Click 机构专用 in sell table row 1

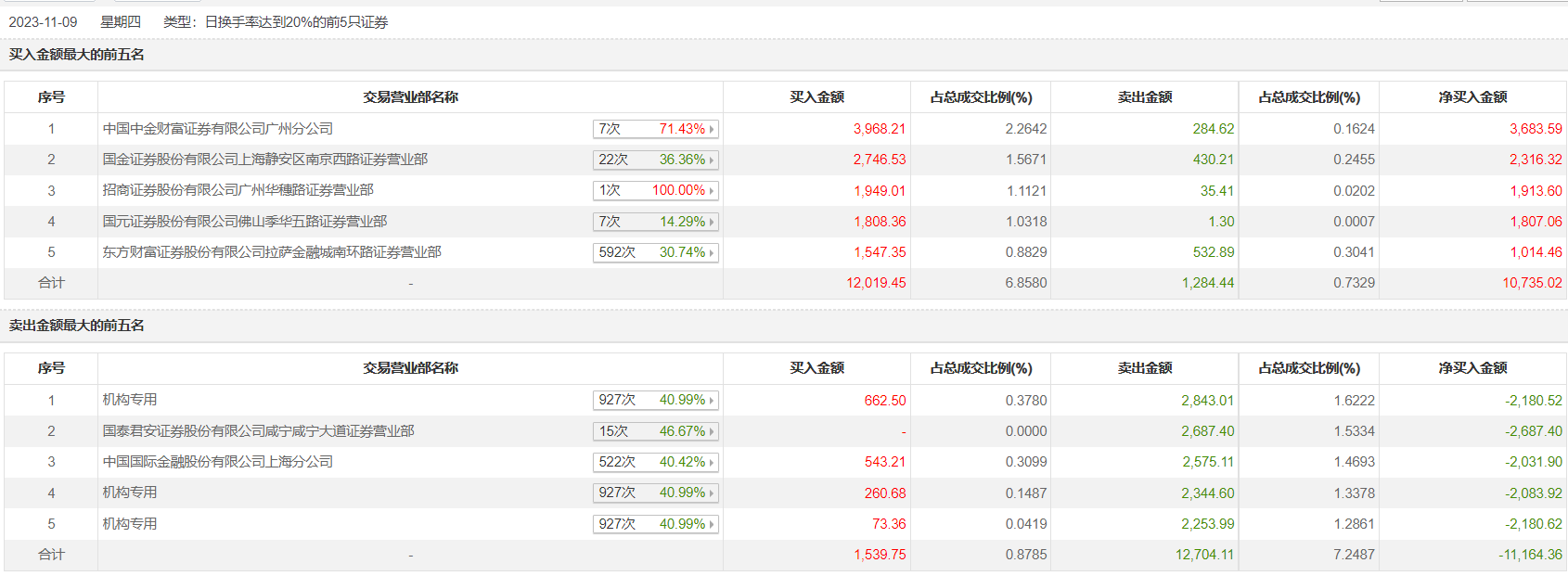[130, 400]
